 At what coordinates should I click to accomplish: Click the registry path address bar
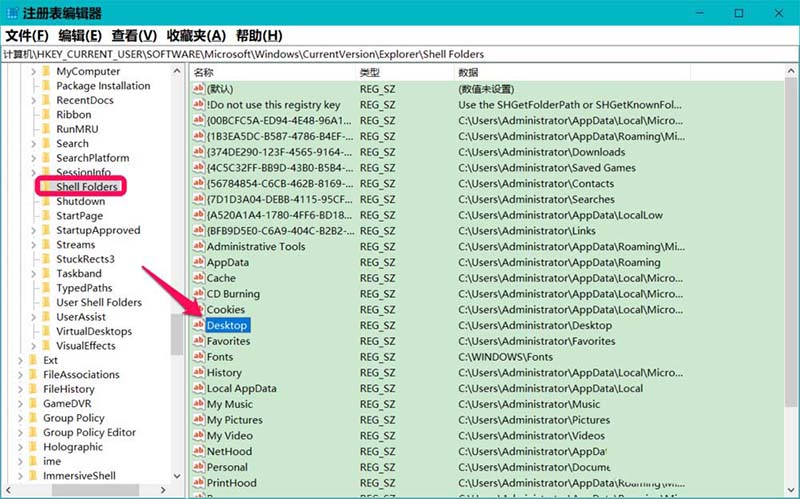[x=400, y=54]
